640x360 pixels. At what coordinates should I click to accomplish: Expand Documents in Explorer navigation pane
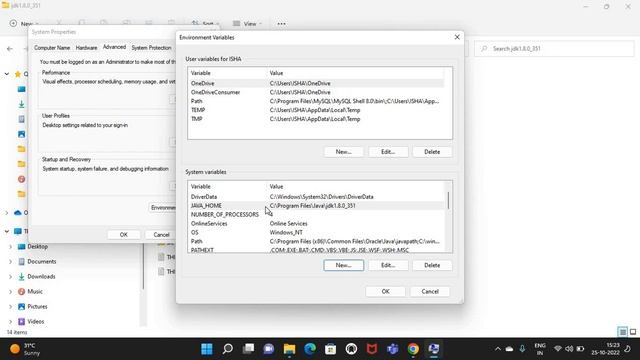click(10, 262)
